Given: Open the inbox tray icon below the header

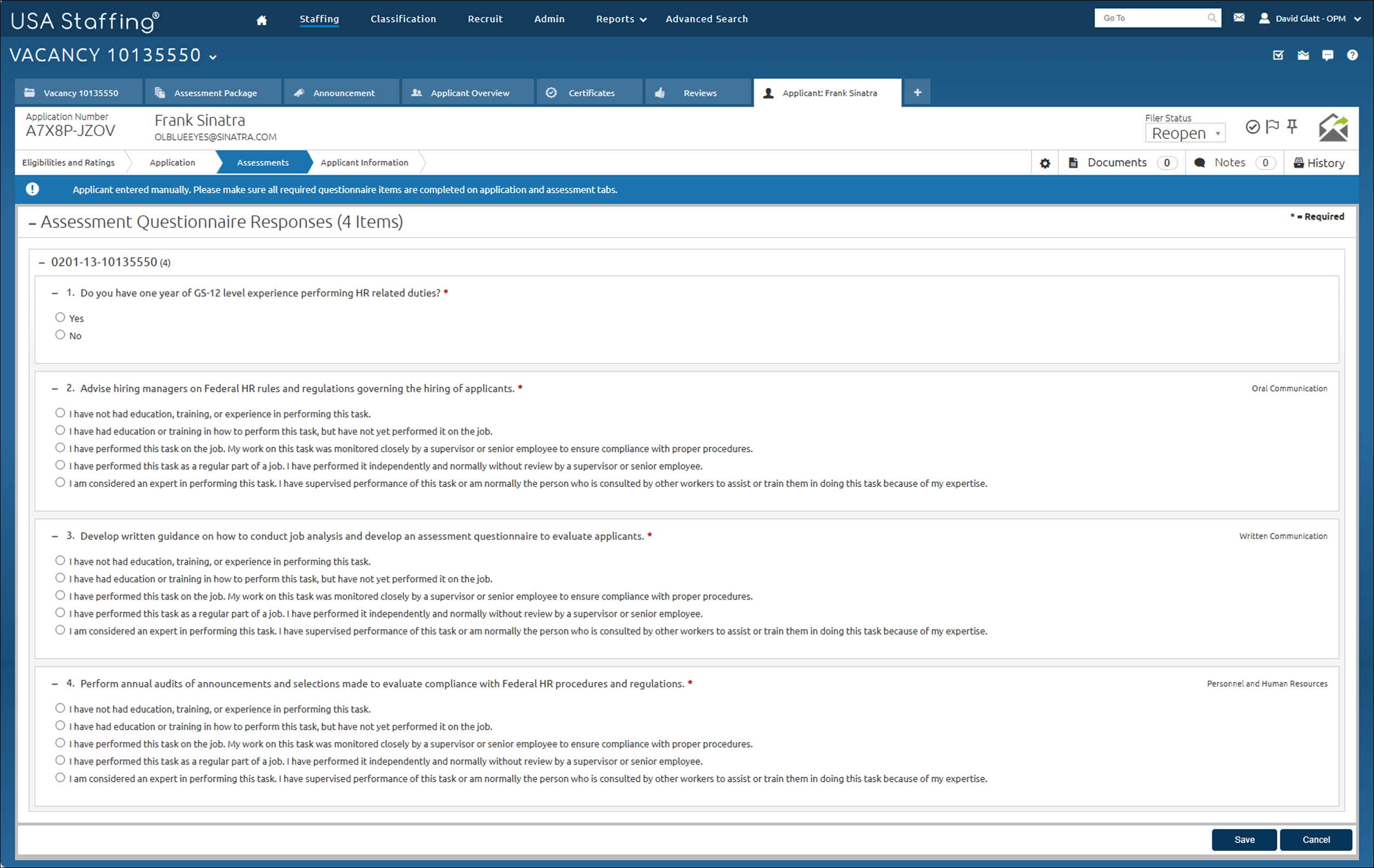Looking at the screenshot, I should point(1303,55).
